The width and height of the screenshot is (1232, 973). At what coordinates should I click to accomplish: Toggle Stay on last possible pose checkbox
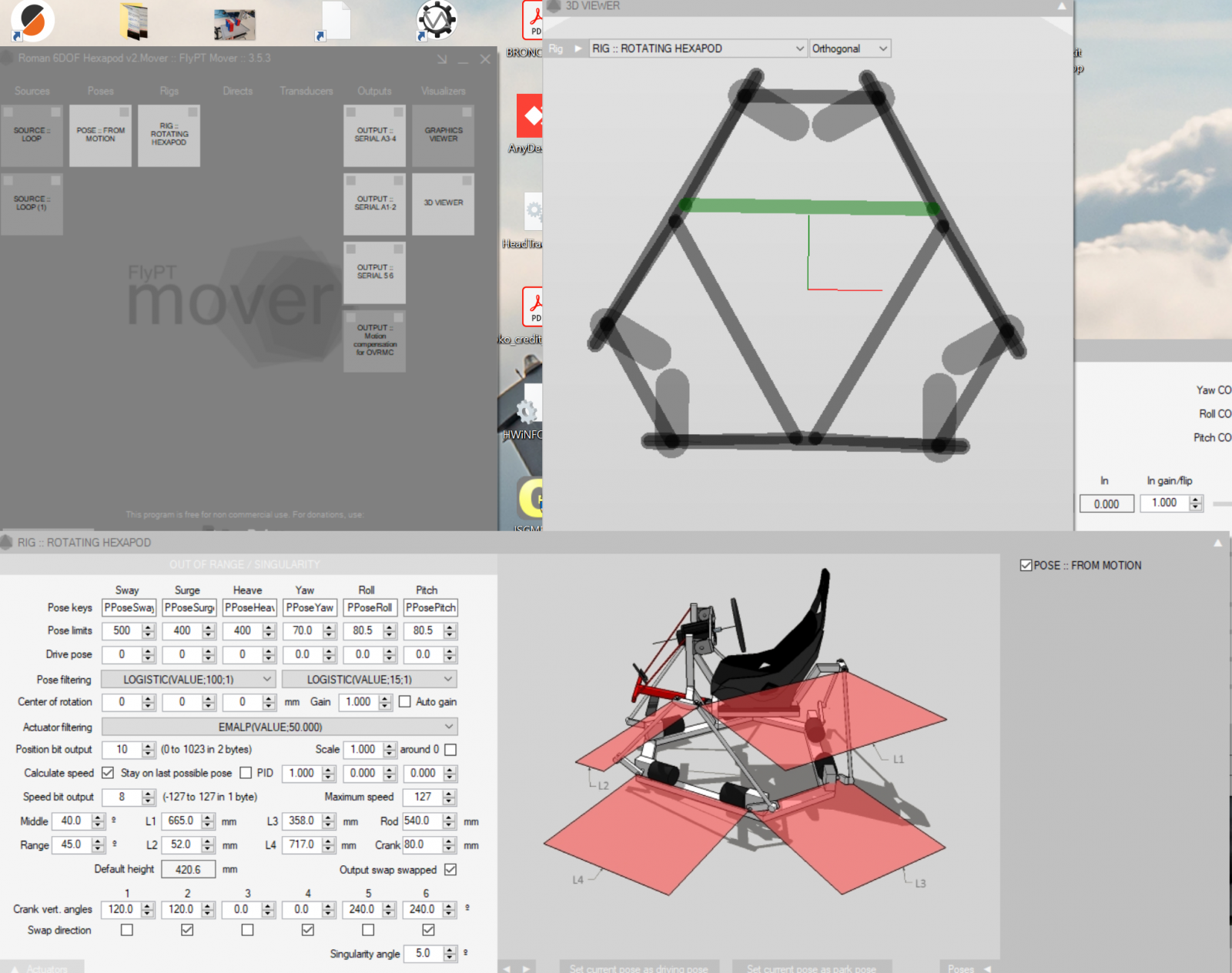click(x=246, y=773)
